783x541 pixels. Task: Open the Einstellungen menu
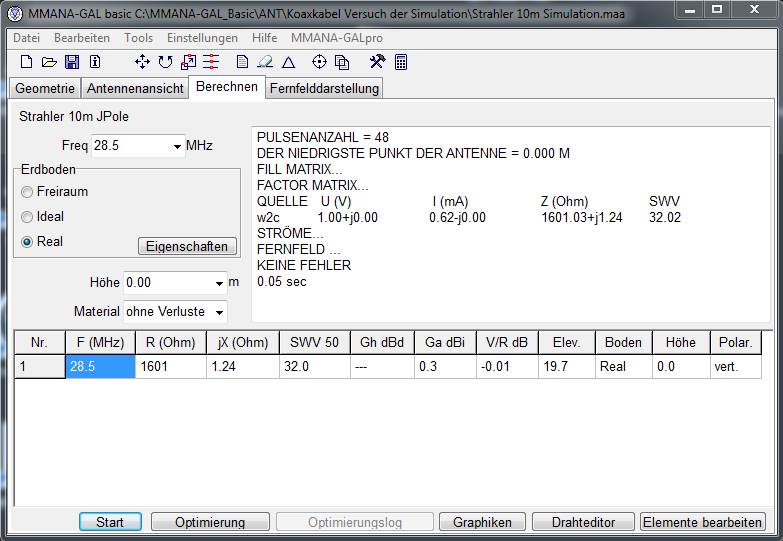click(x=202, y=38)
